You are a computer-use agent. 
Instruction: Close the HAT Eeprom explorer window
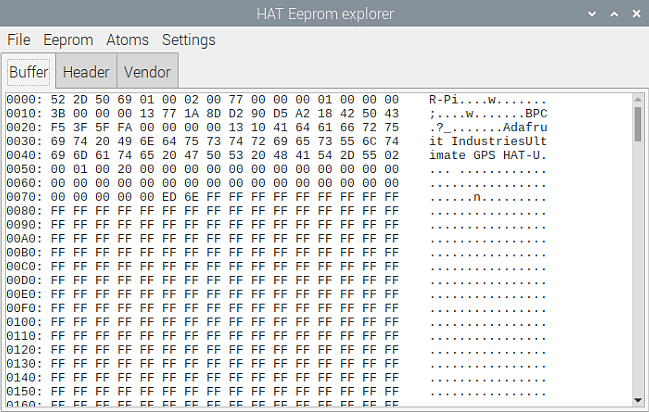point(637,14)
